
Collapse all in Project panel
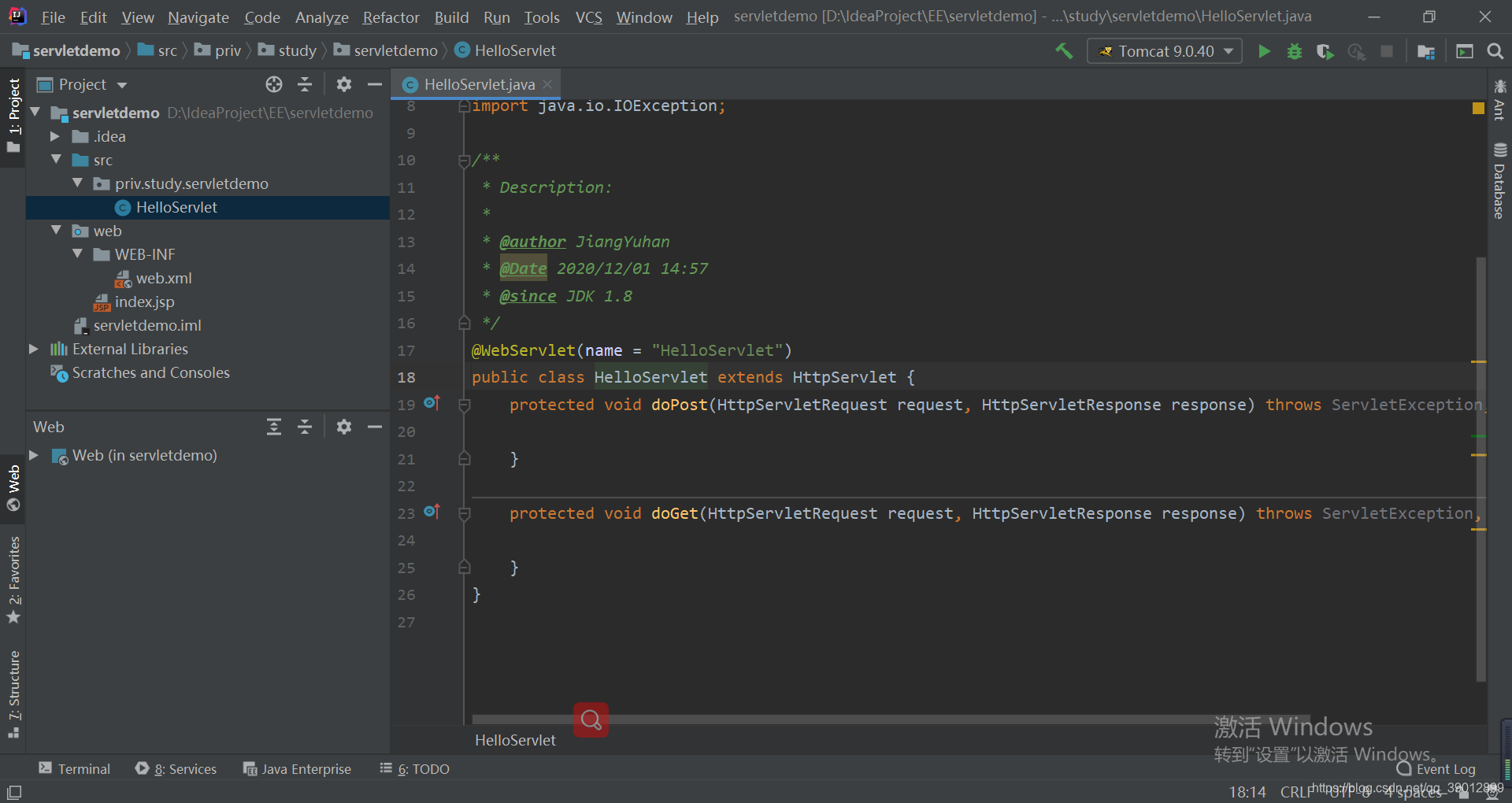pos(305,84)
